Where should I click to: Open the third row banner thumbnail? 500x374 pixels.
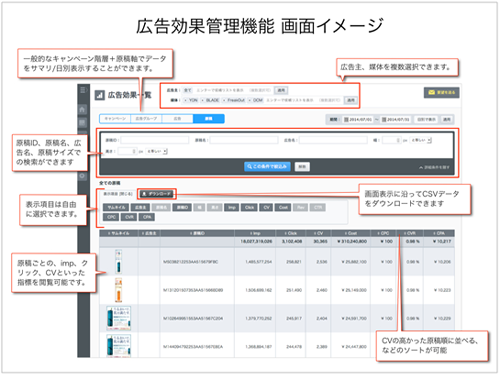pyautogui.click(x=118, y=318)
